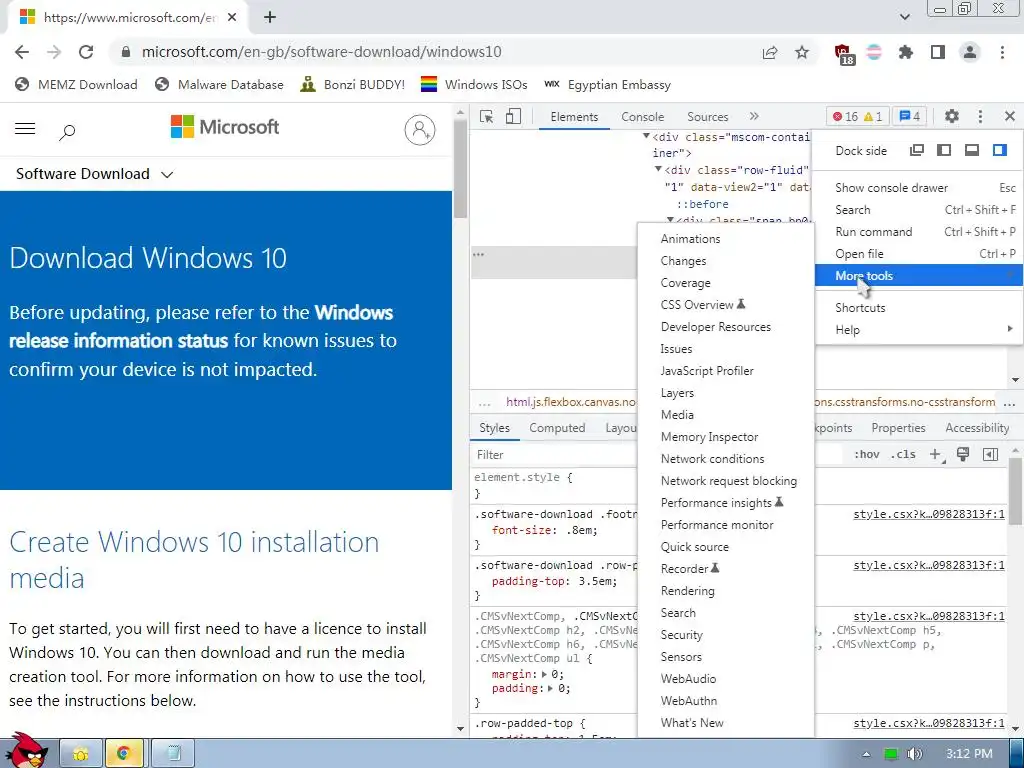Click the Chrome profile avatar
1024x768 pixels.
pyautogui.click(x=970, y=52)
